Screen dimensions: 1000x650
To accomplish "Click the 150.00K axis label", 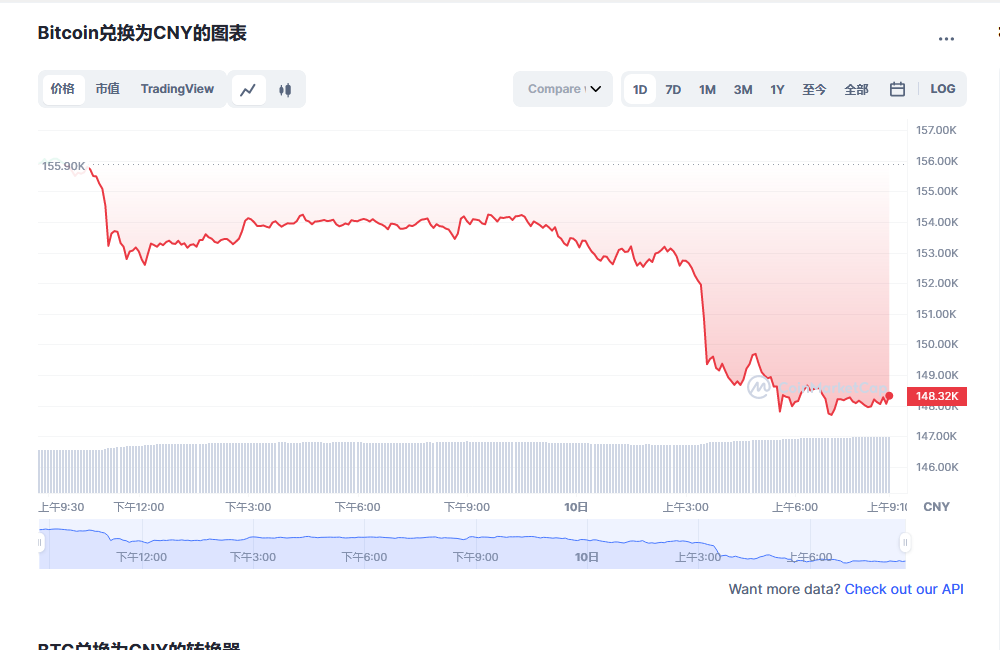I will coord(937,344).
